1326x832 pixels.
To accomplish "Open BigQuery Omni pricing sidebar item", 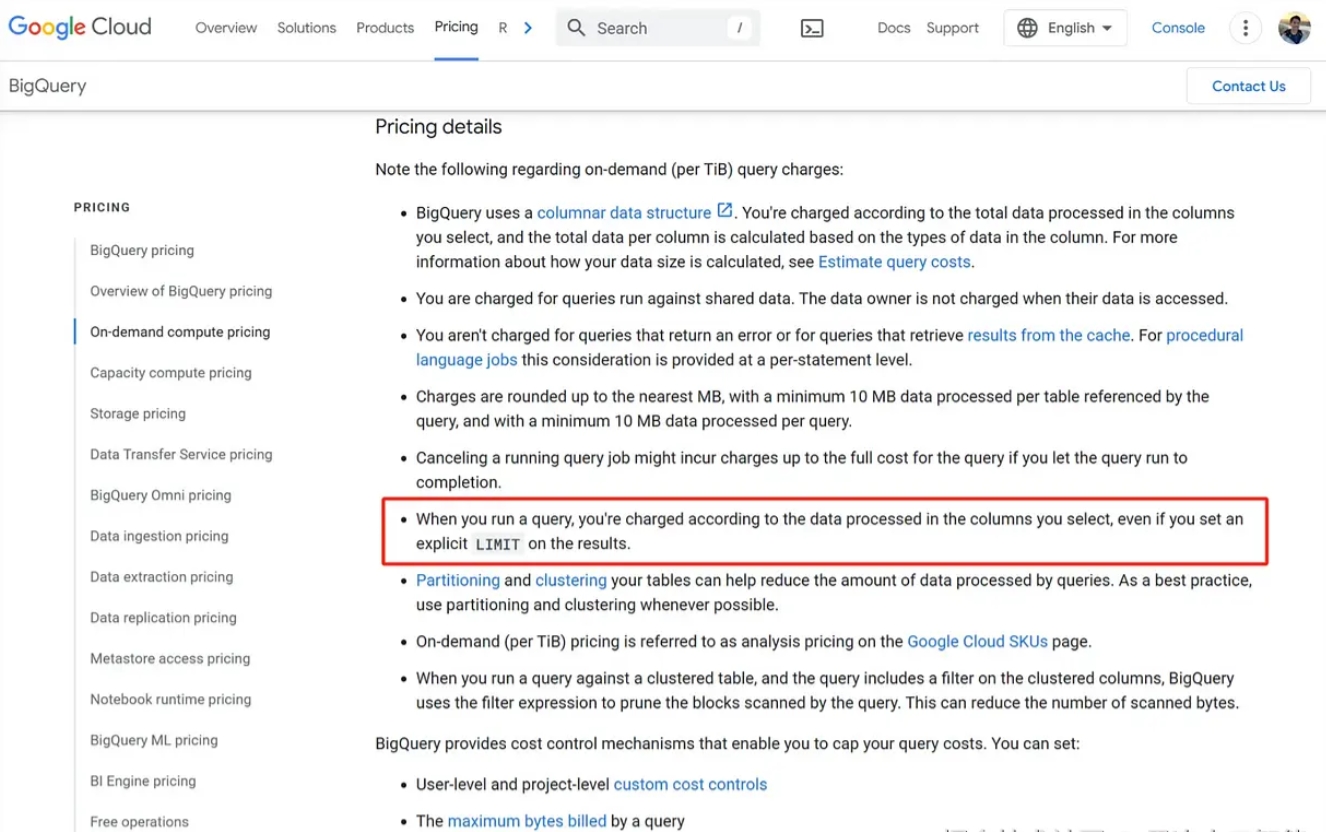I will click(x=160, y=495).
